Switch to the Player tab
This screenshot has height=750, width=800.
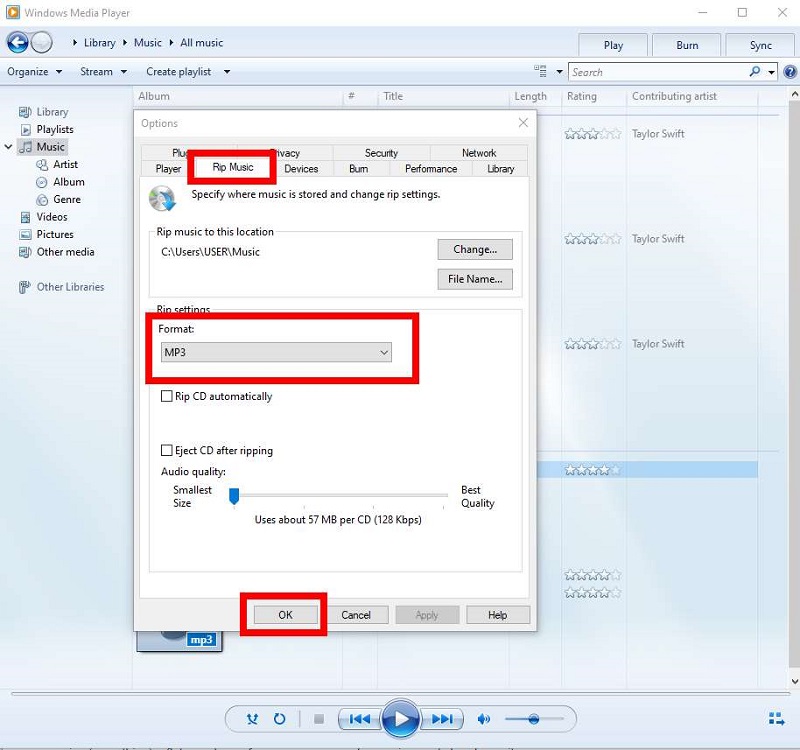168,169
